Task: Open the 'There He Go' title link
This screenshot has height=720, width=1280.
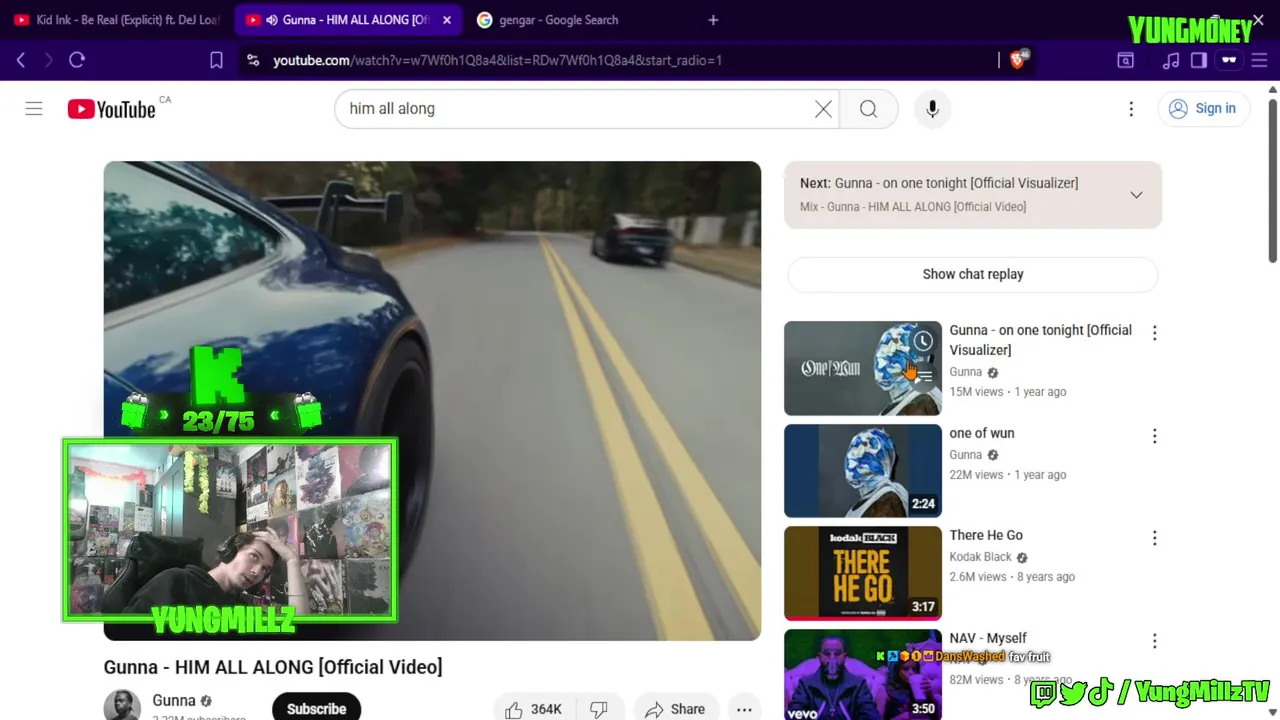Action: 985,535
